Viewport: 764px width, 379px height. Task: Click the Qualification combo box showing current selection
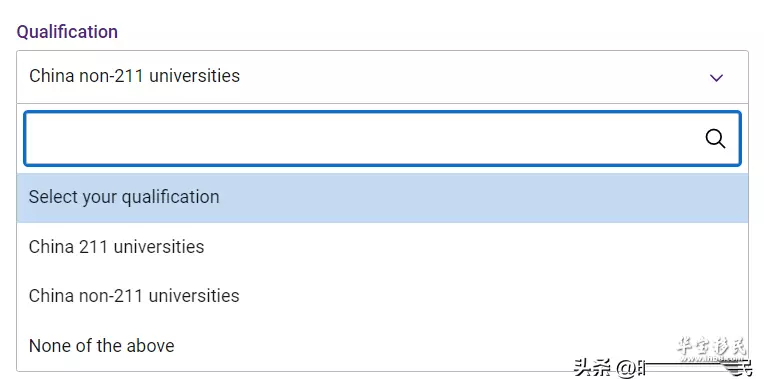point(382,77)
